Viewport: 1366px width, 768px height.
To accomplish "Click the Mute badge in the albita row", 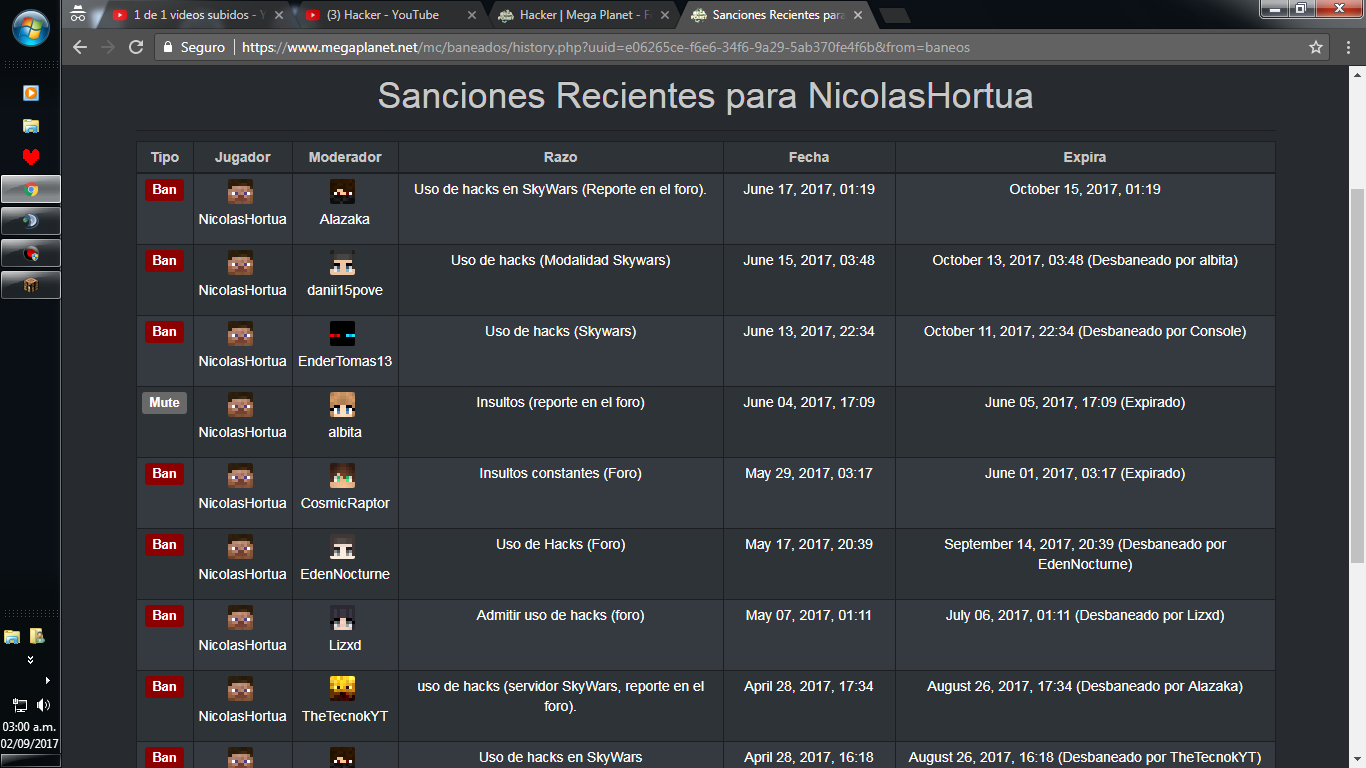I will tap(165, 403).
